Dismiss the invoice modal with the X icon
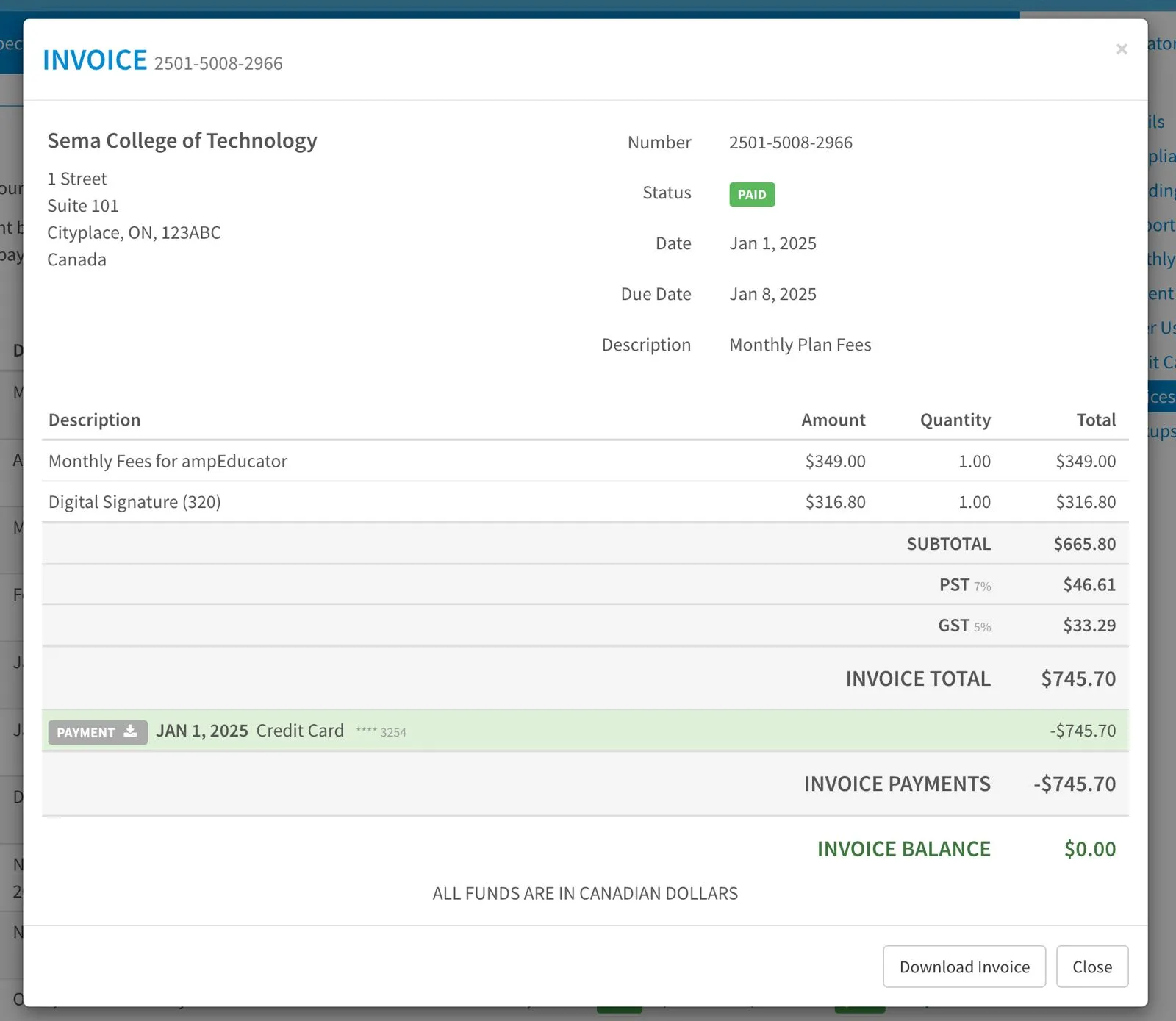This screenshot has width=1176, height=1021. click(1122, 49)
